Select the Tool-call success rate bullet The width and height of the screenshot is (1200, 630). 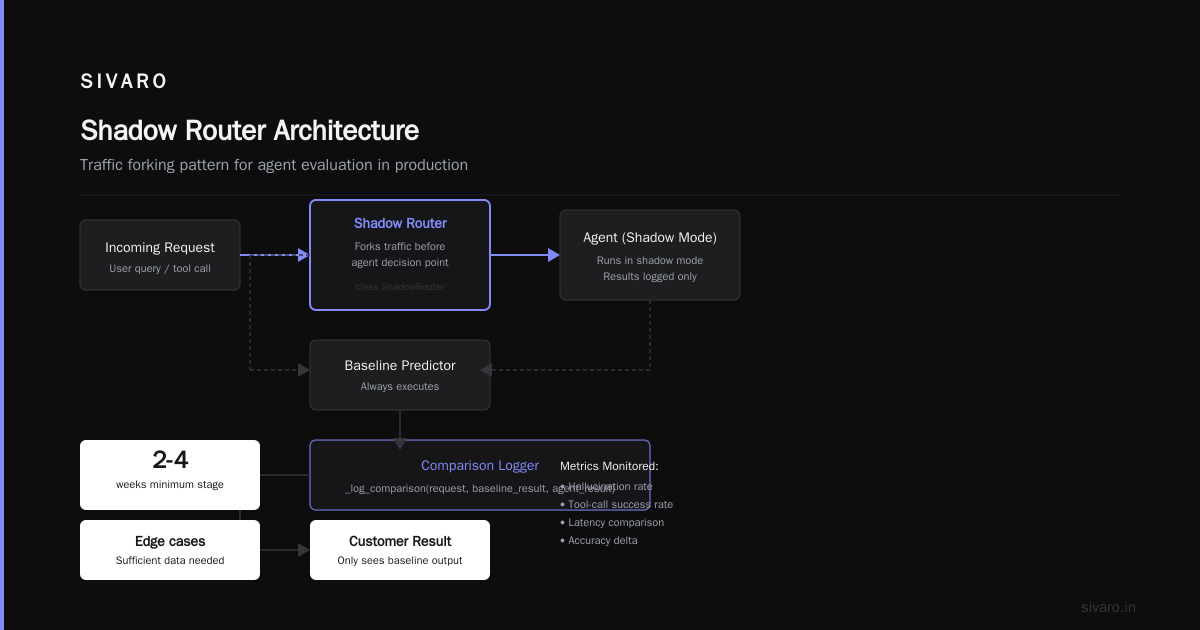616,504
